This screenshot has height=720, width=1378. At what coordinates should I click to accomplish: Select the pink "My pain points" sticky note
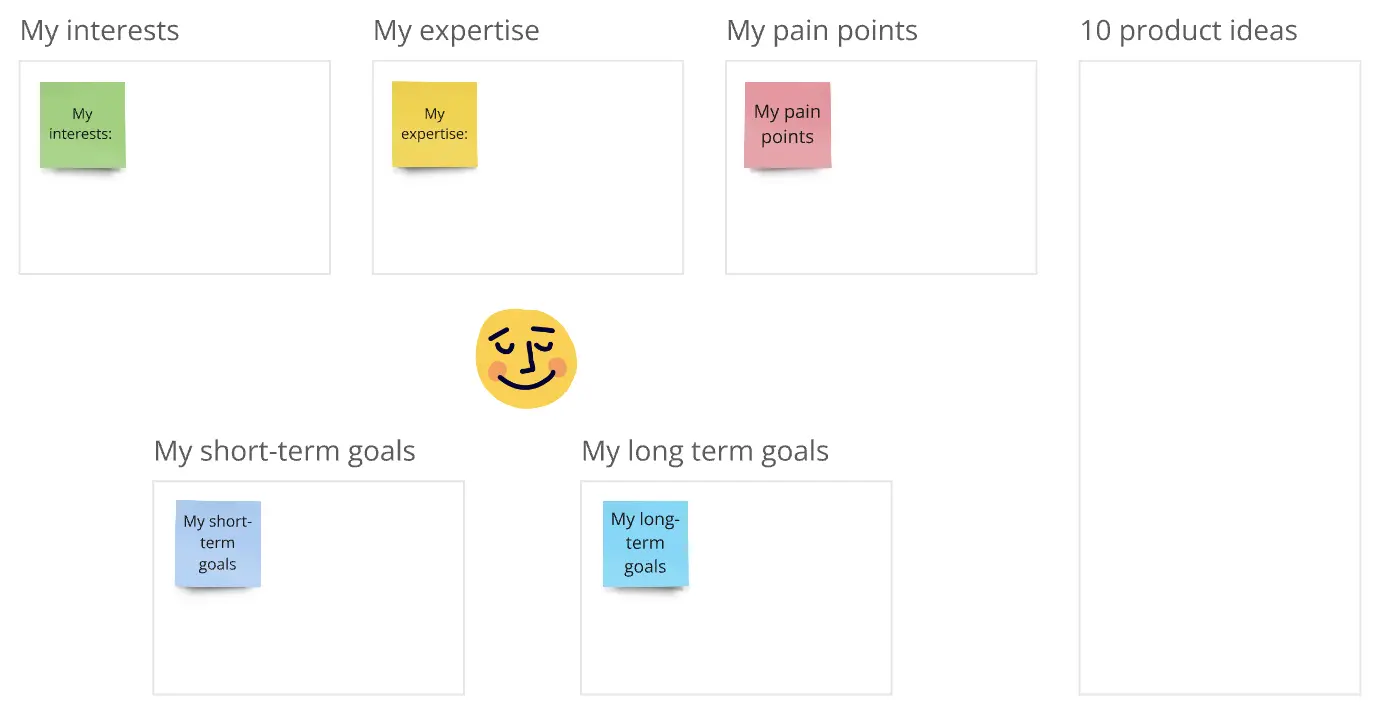[x=787, y=125]
